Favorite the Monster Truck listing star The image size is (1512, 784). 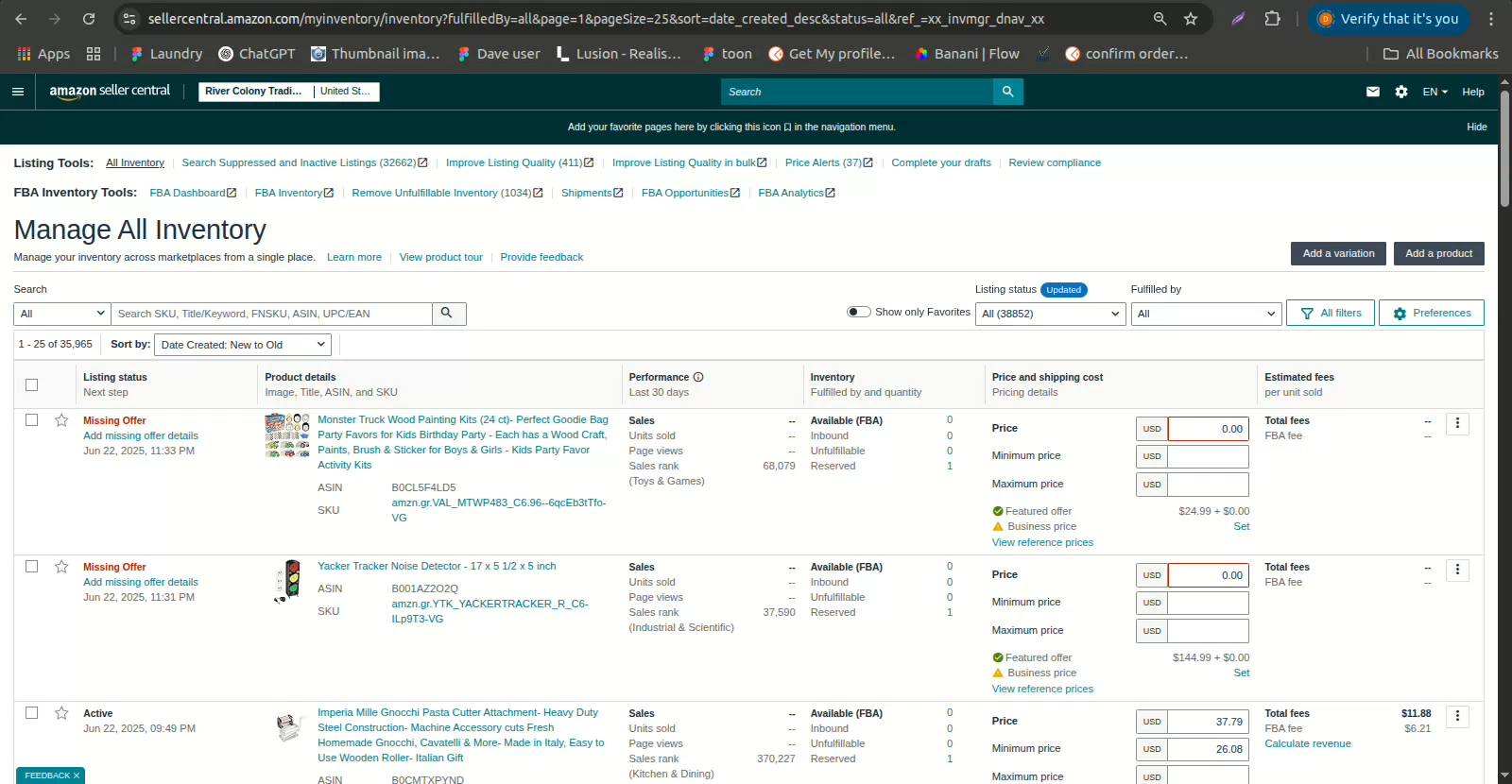coord(61,420)
